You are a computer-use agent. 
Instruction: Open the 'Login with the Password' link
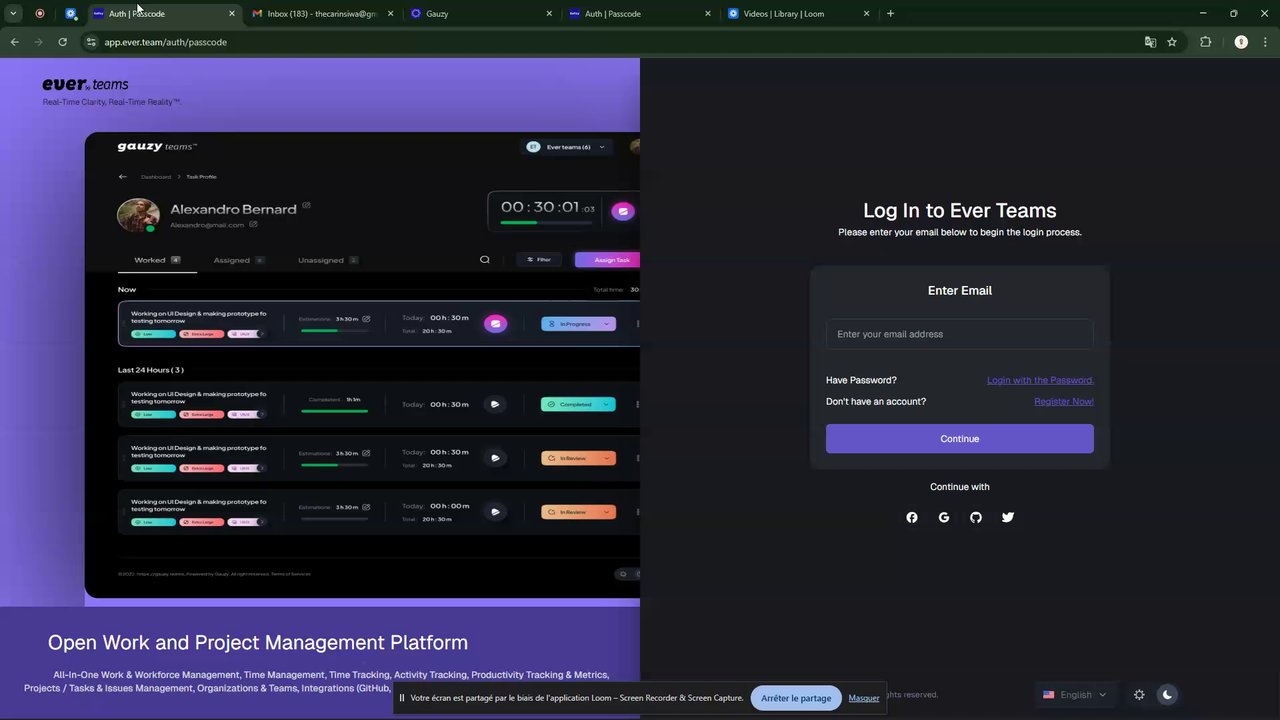pos(1040,380)
